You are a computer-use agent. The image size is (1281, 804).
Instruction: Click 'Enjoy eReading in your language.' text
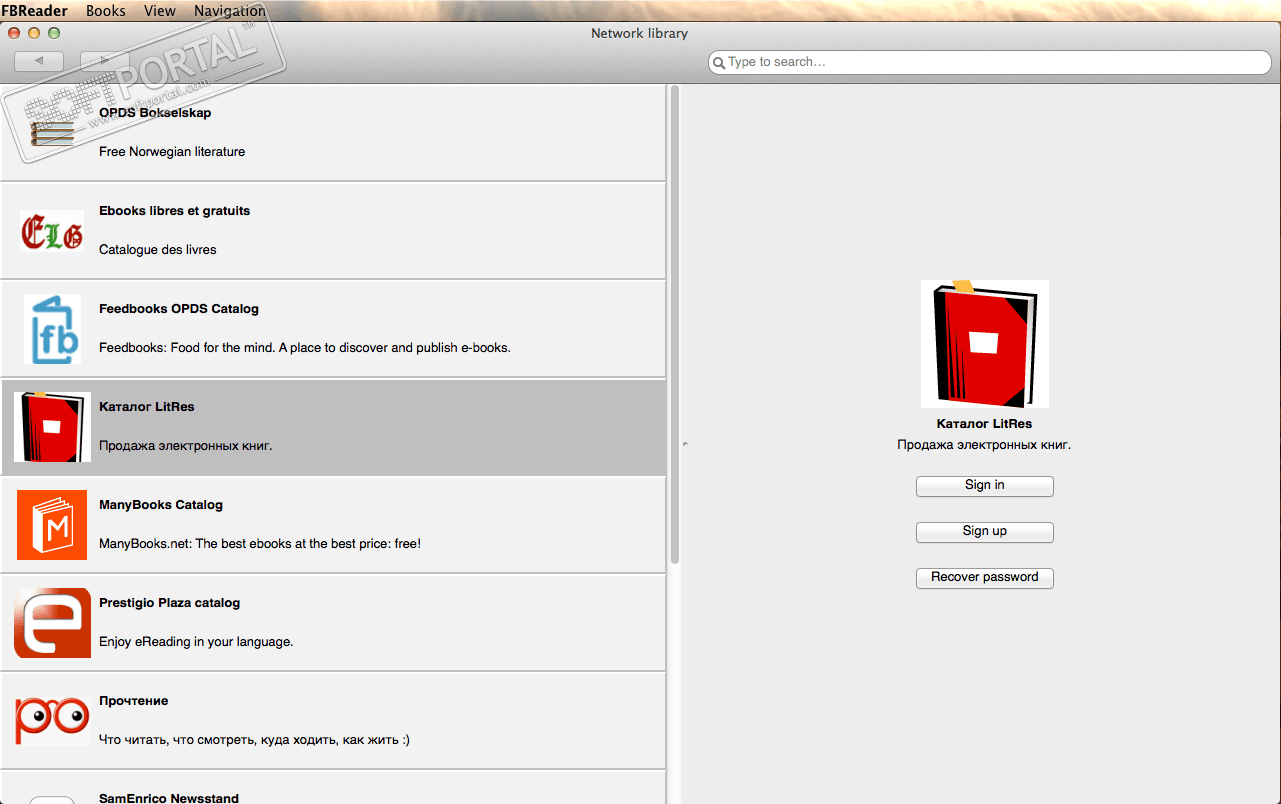click(196, 642)
